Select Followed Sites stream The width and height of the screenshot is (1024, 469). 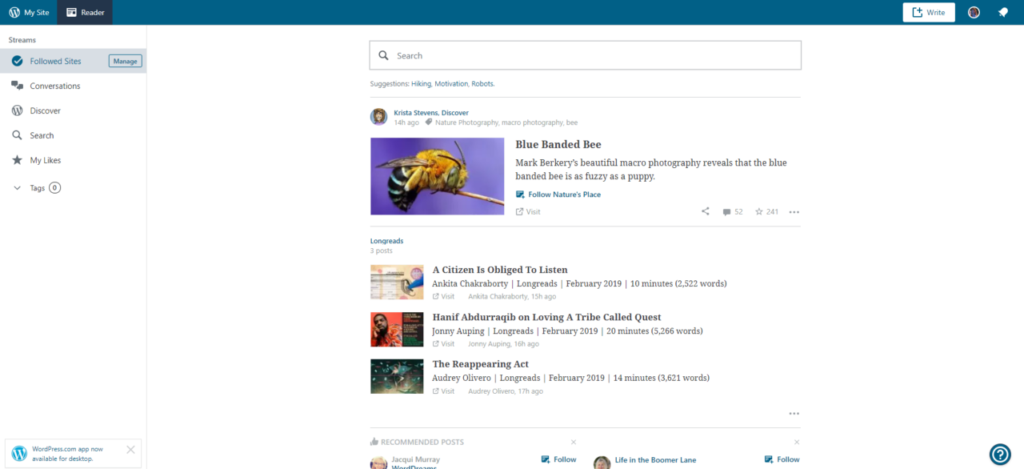point(55,61)
